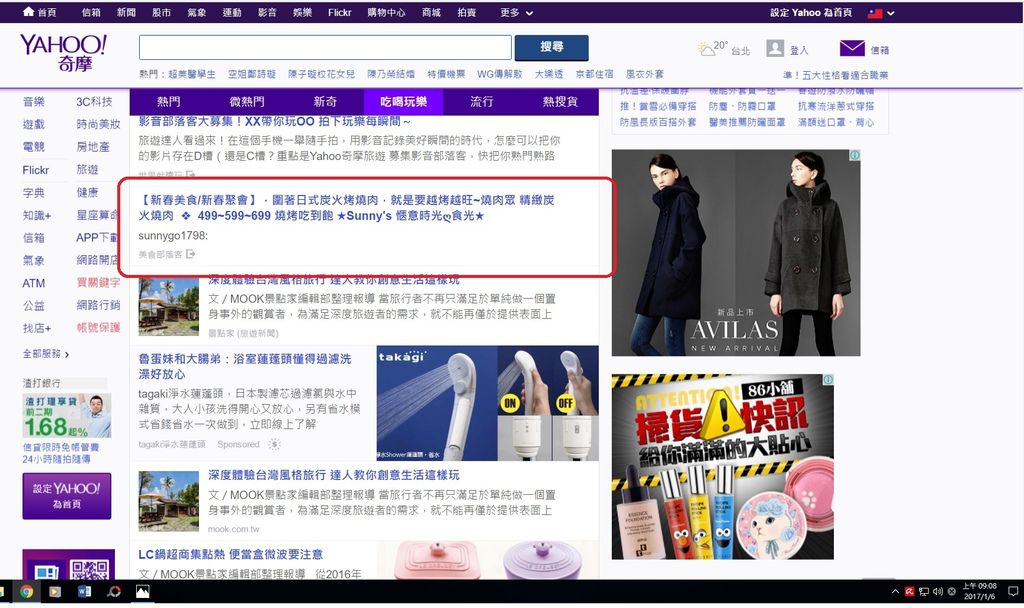Show hidden system tray icons
This screenshot has width=1024, height=608.
(x=895, y=592)
